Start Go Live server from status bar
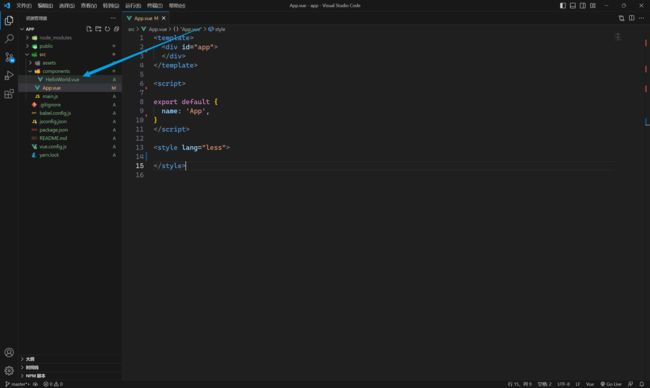The image size is (650, 388). [611, 384]
